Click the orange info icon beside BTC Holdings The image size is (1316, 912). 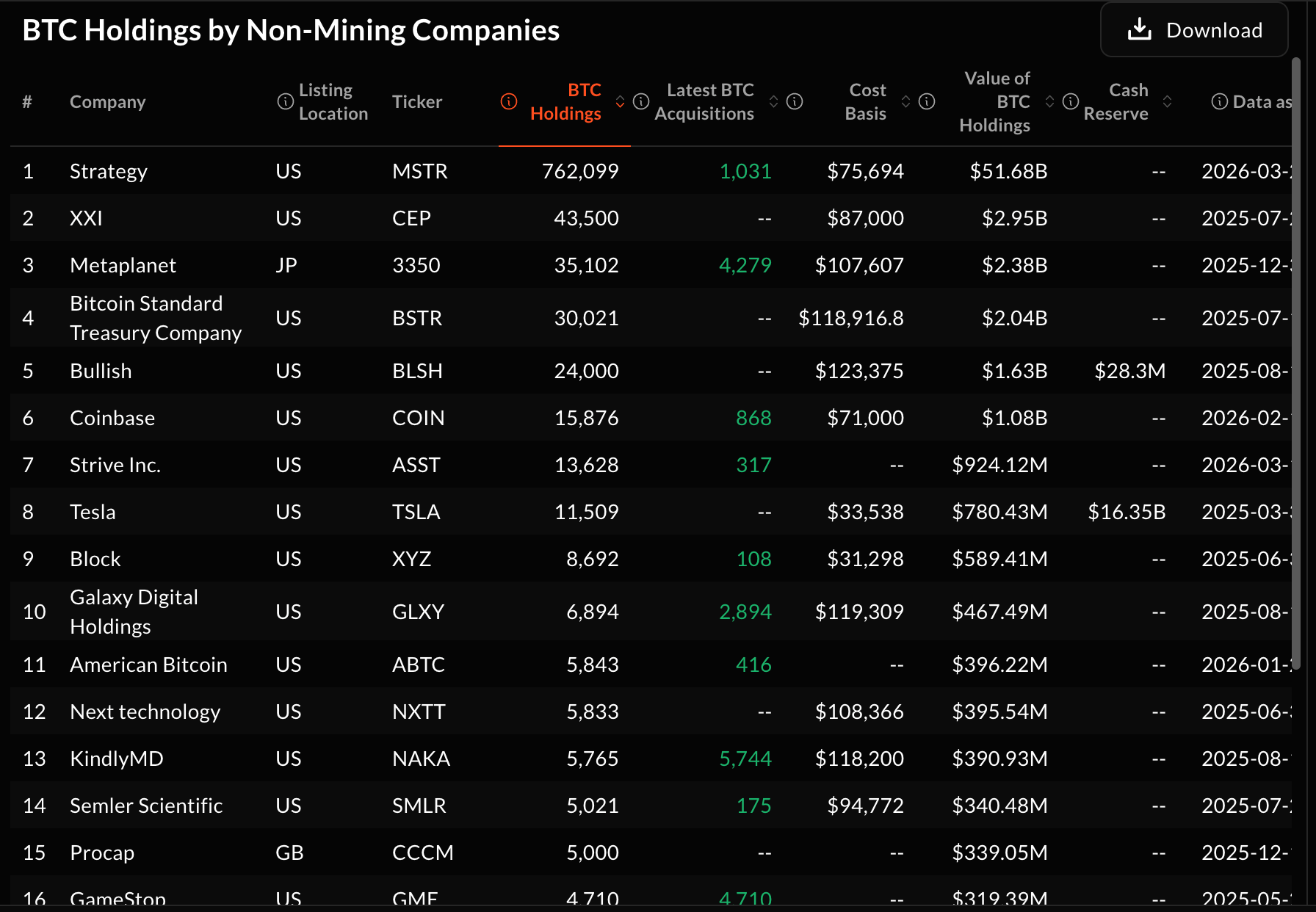pos(509,101)
